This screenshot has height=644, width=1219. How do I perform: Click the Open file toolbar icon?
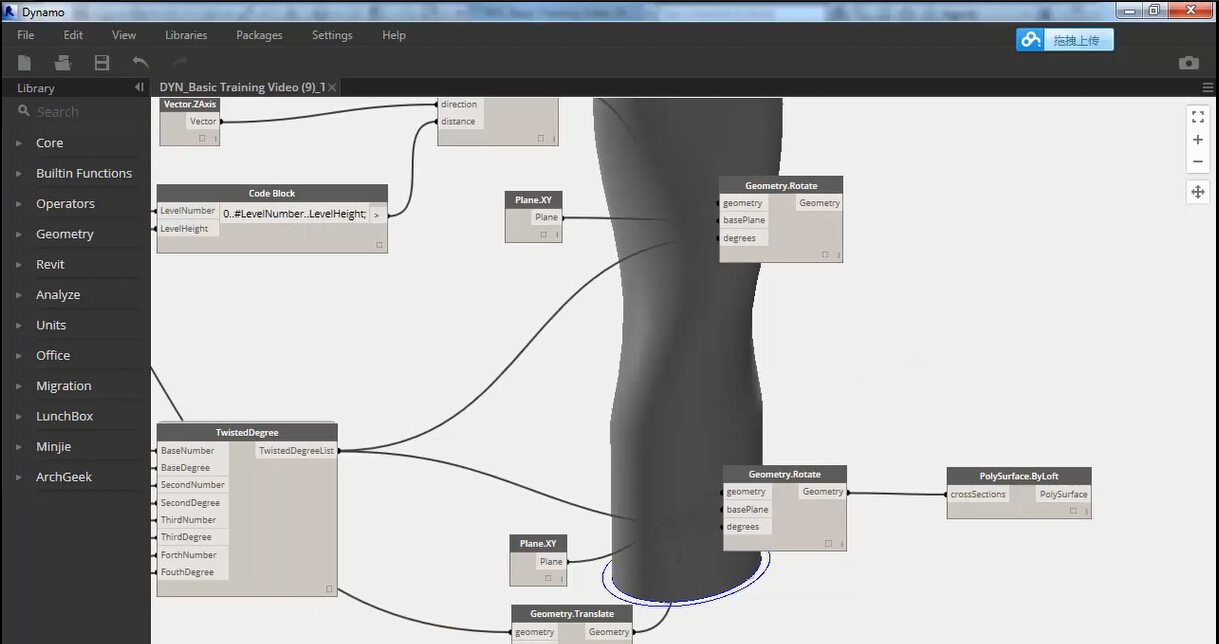click(63, 63)
